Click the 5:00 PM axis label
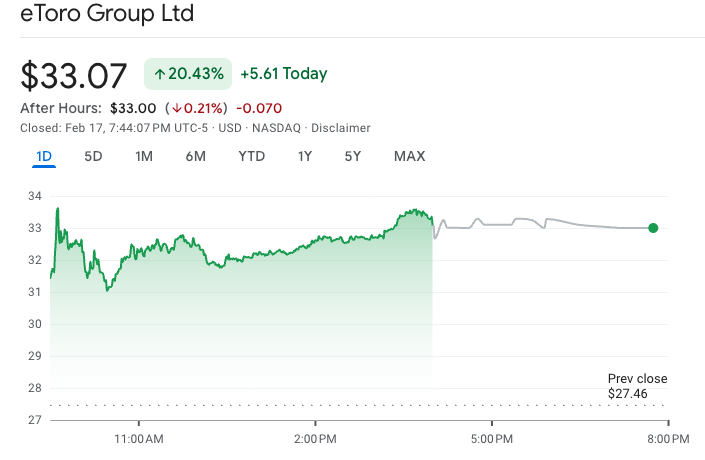 [492, 439]
